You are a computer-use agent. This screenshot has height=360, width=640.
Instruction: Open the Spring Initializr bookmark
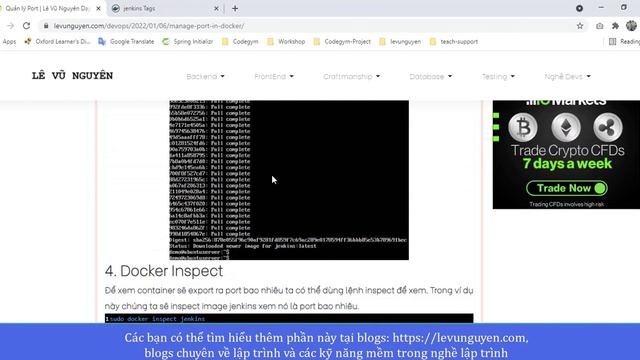coord(188,42)
